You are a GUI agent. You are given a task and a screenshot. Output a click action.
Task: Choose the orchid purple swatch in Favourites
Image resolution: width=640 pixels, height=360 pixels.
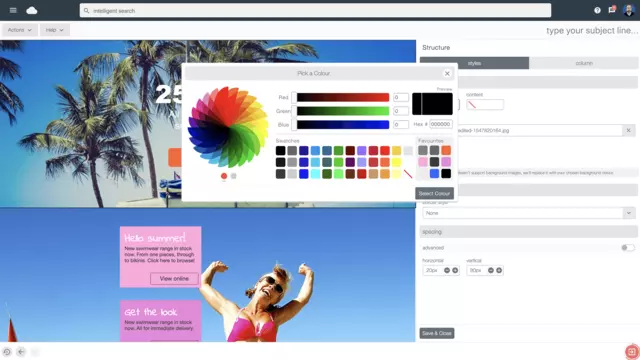446,162
